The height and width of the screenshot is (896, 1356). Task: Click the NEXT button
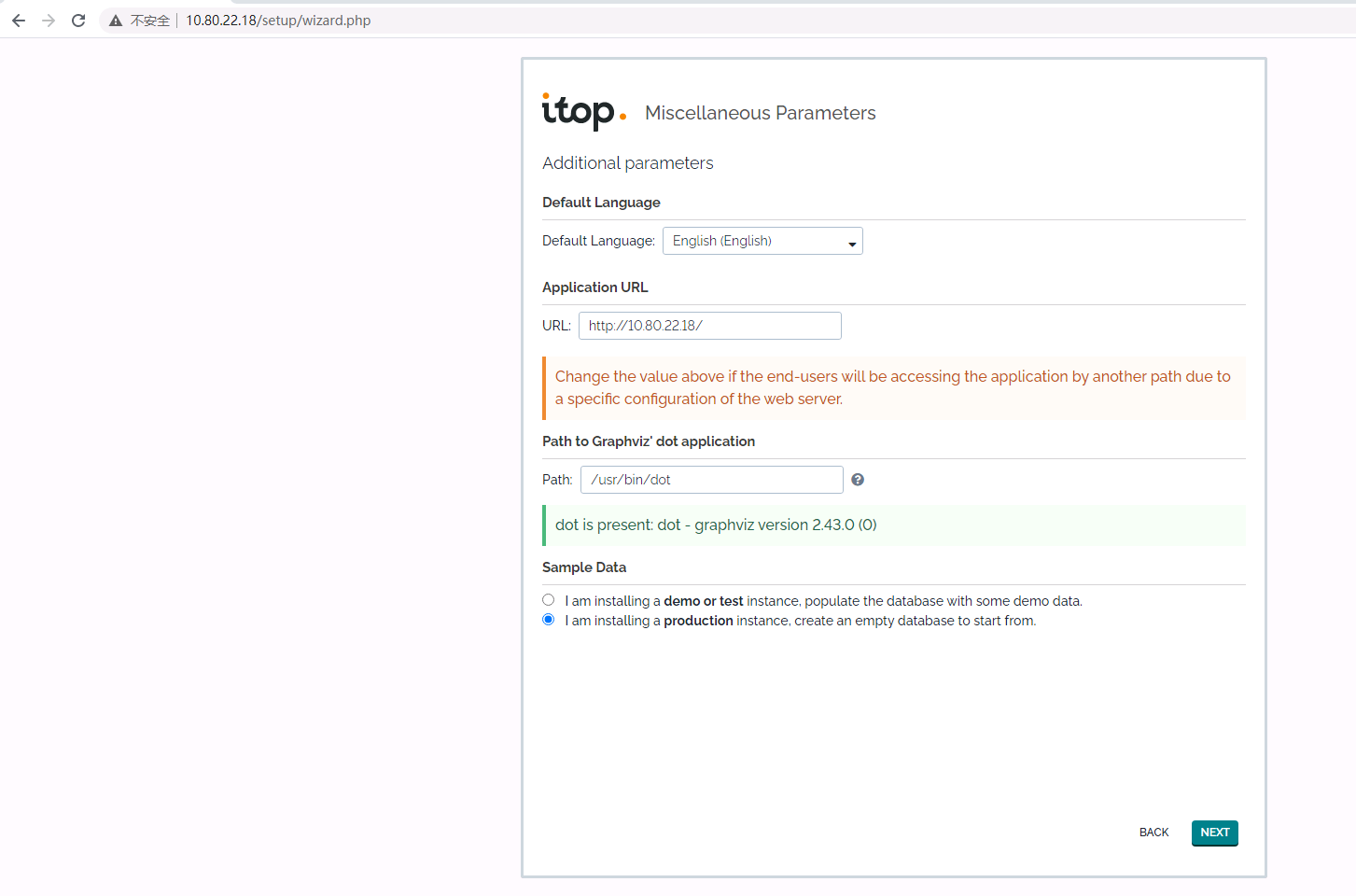(1214, 833)
